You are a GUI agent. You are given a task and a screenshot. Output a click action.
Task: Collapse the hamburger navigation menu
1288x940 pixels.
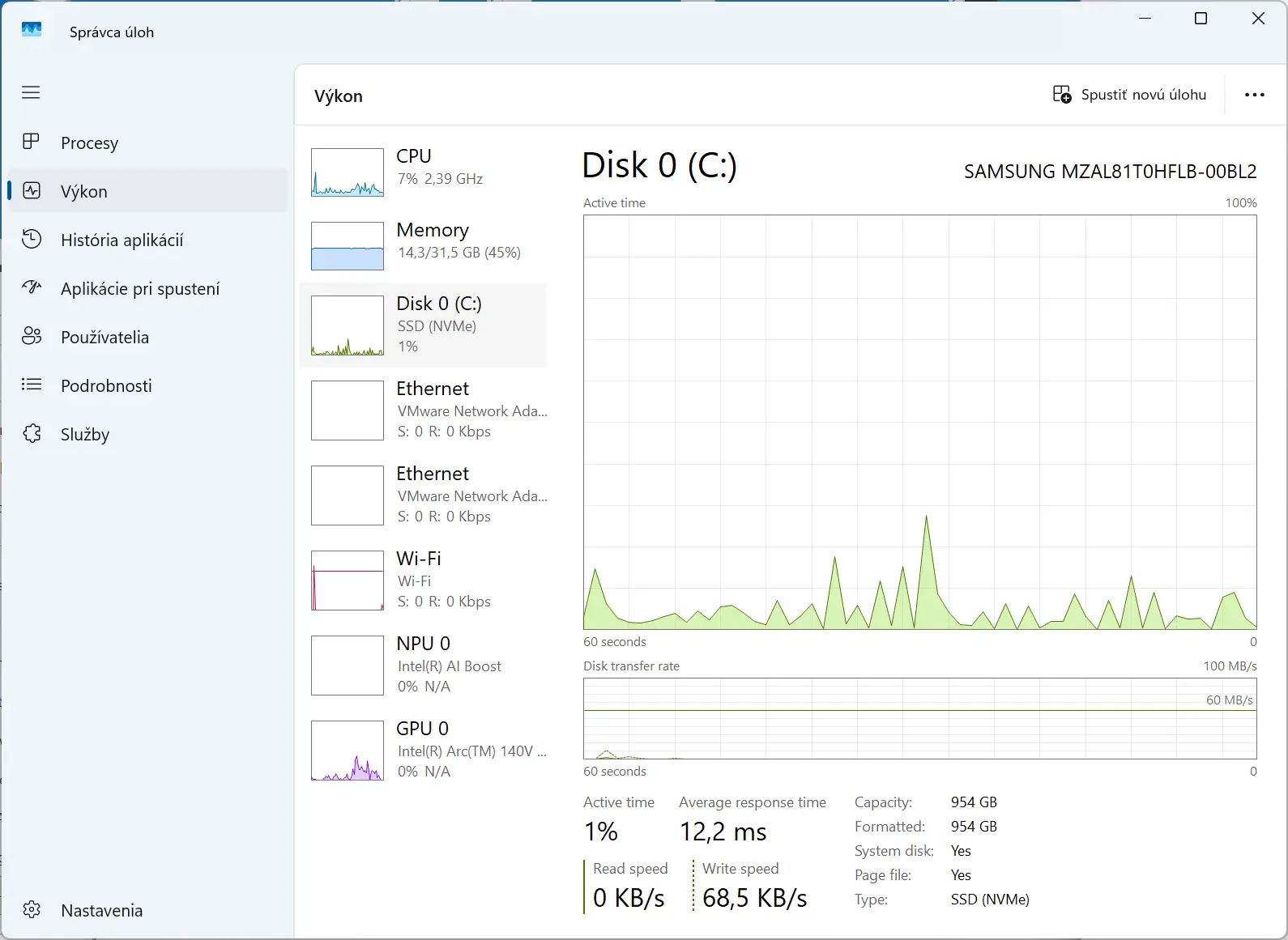[x=31, y=92]
